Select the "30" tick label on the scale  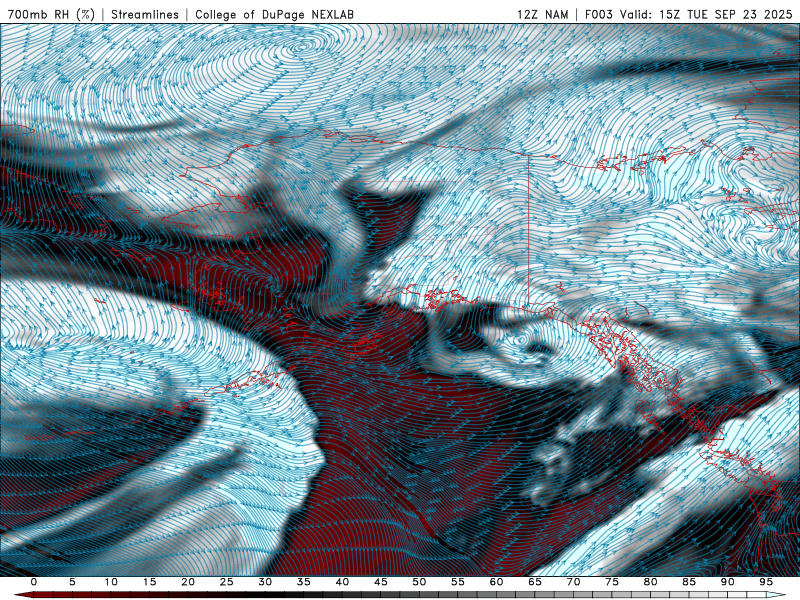click(x=265, y=582)
